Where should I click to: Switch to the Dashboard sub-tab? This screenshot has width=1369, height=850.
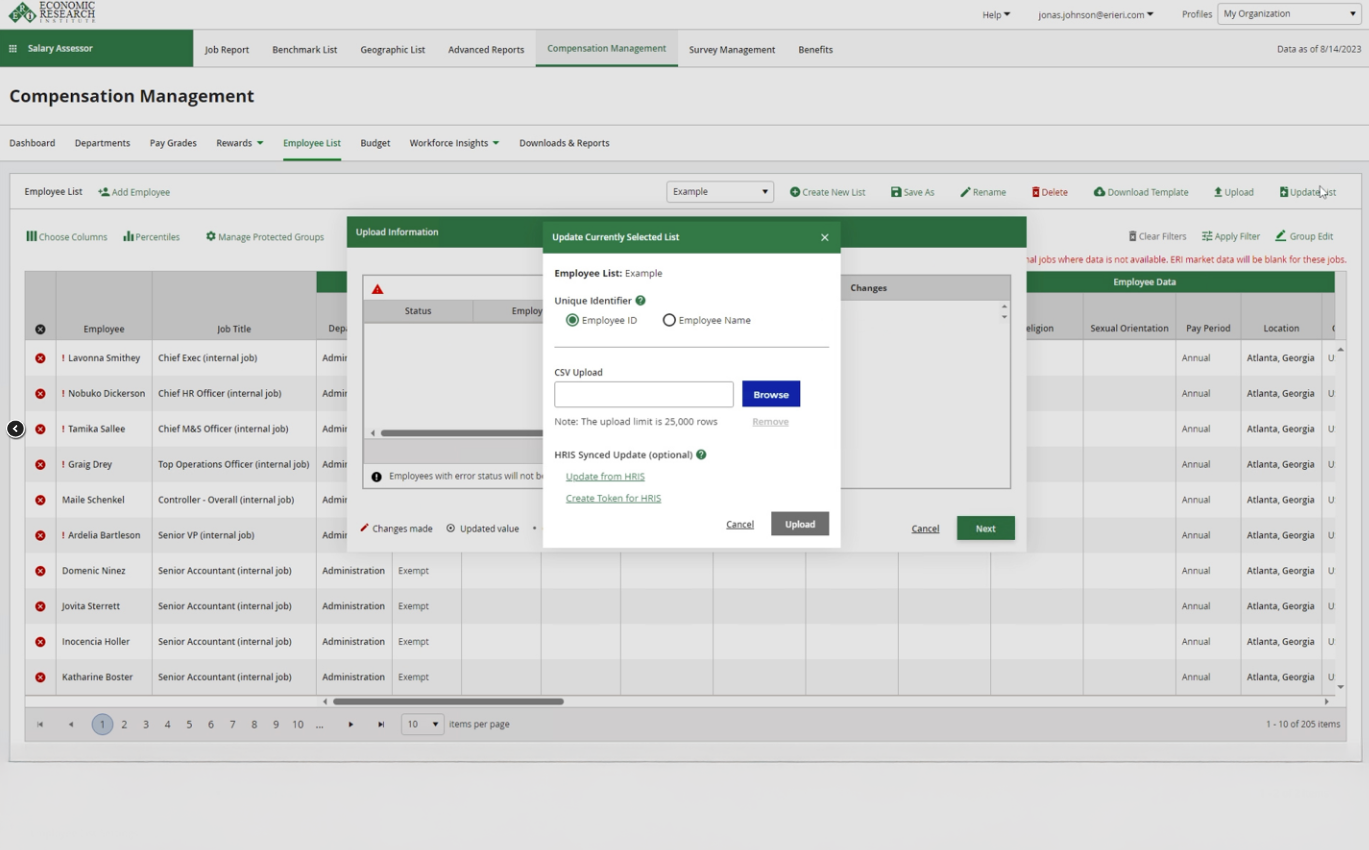pyautogui.click(x=32, y=143)
